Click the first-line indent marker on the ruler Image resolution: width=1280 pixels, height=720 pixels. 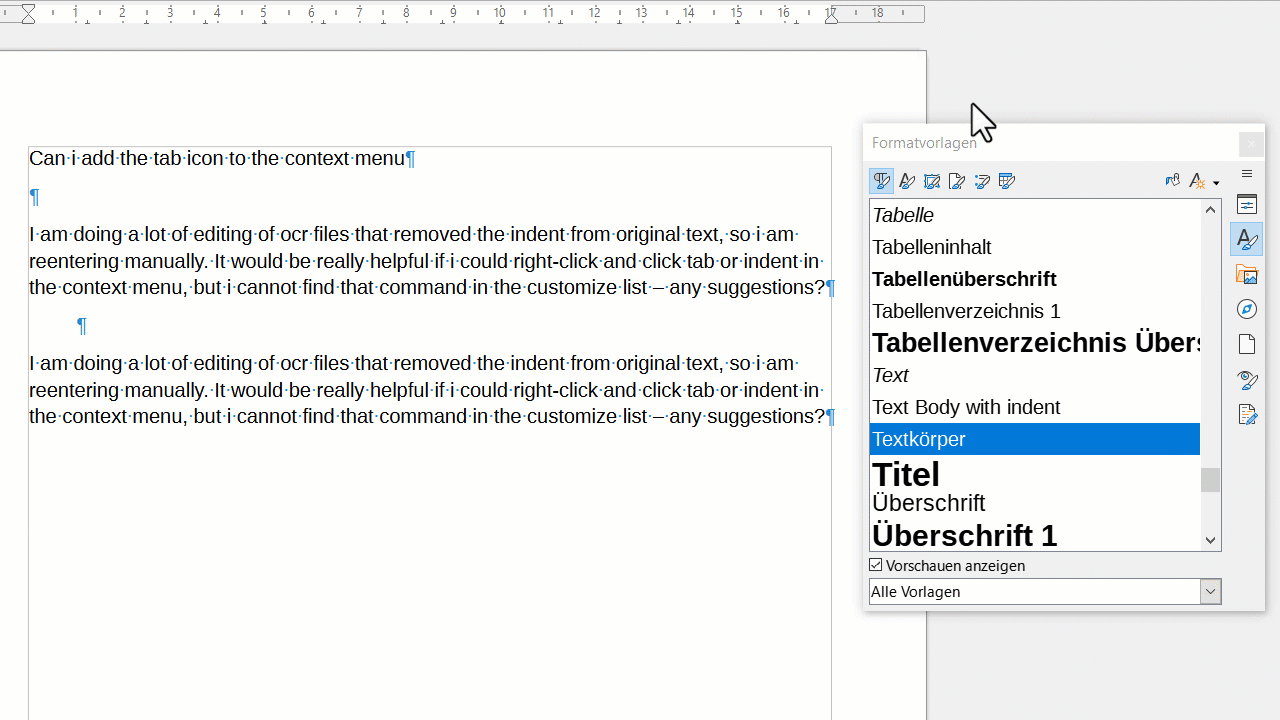pos(28,9)
